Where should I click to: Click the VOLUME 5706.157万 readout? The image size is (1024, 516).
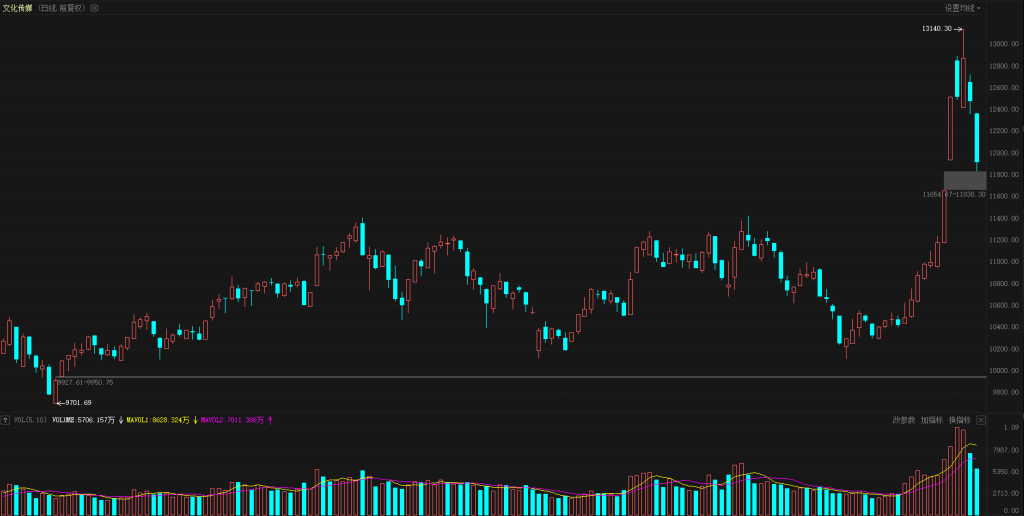83,420
